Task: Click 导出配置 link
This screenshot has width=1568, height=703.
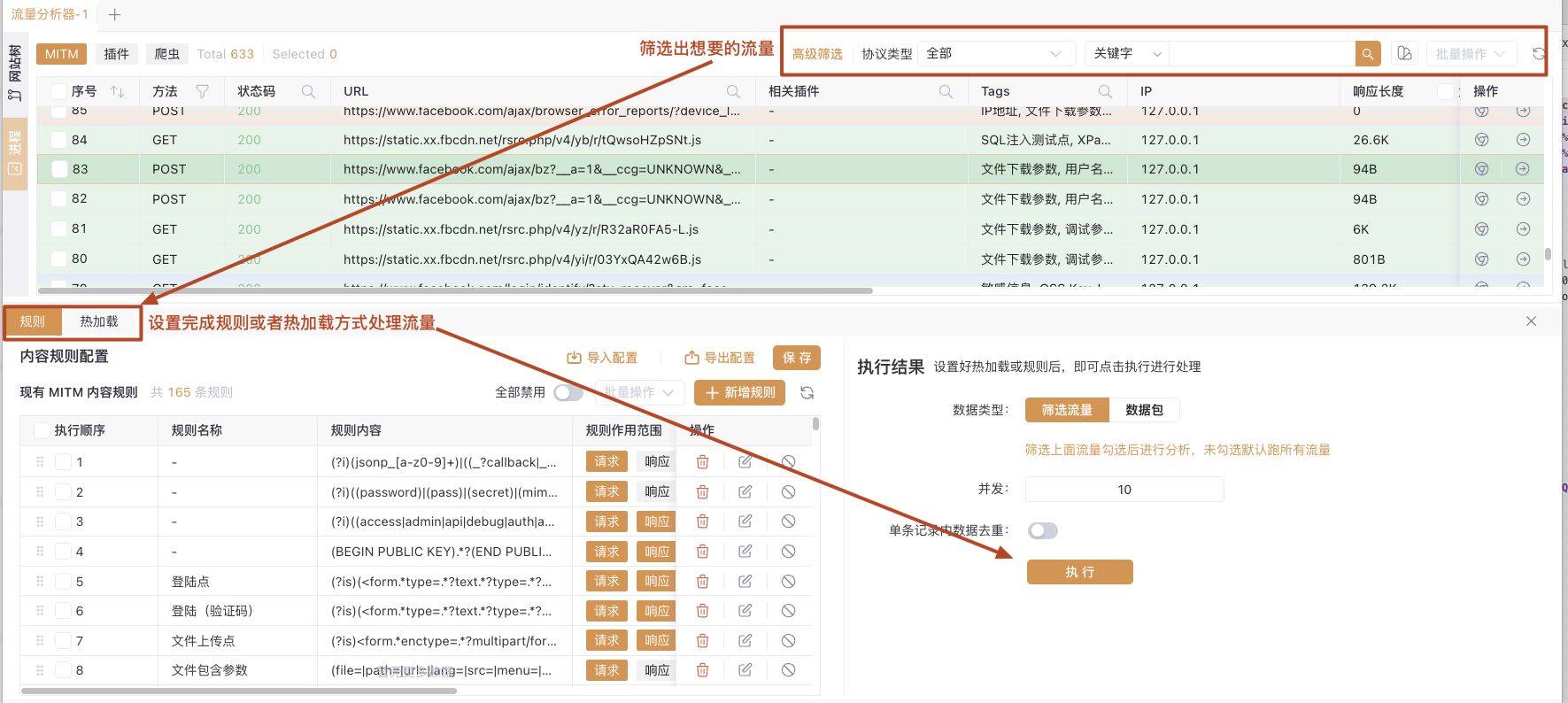Action: pos(720,358)
